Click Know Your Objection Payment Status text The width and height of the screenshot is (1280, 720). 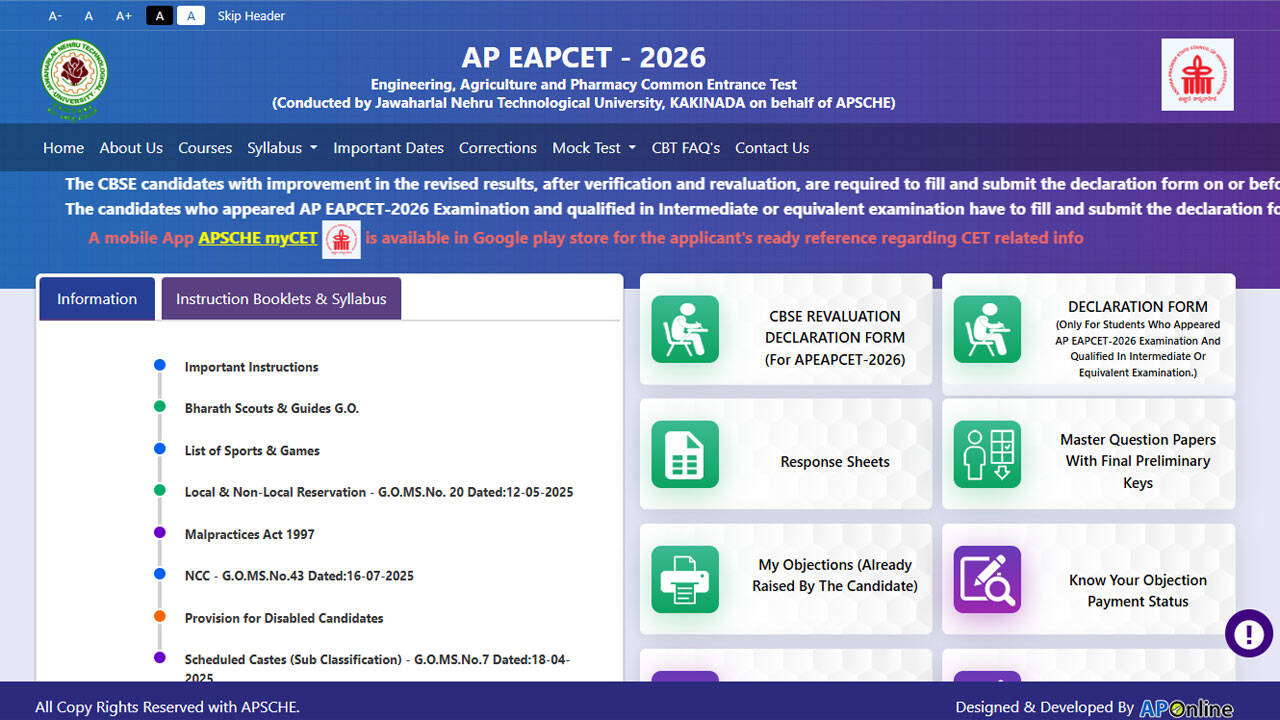pyautogui.click(x=1138, y=591)
